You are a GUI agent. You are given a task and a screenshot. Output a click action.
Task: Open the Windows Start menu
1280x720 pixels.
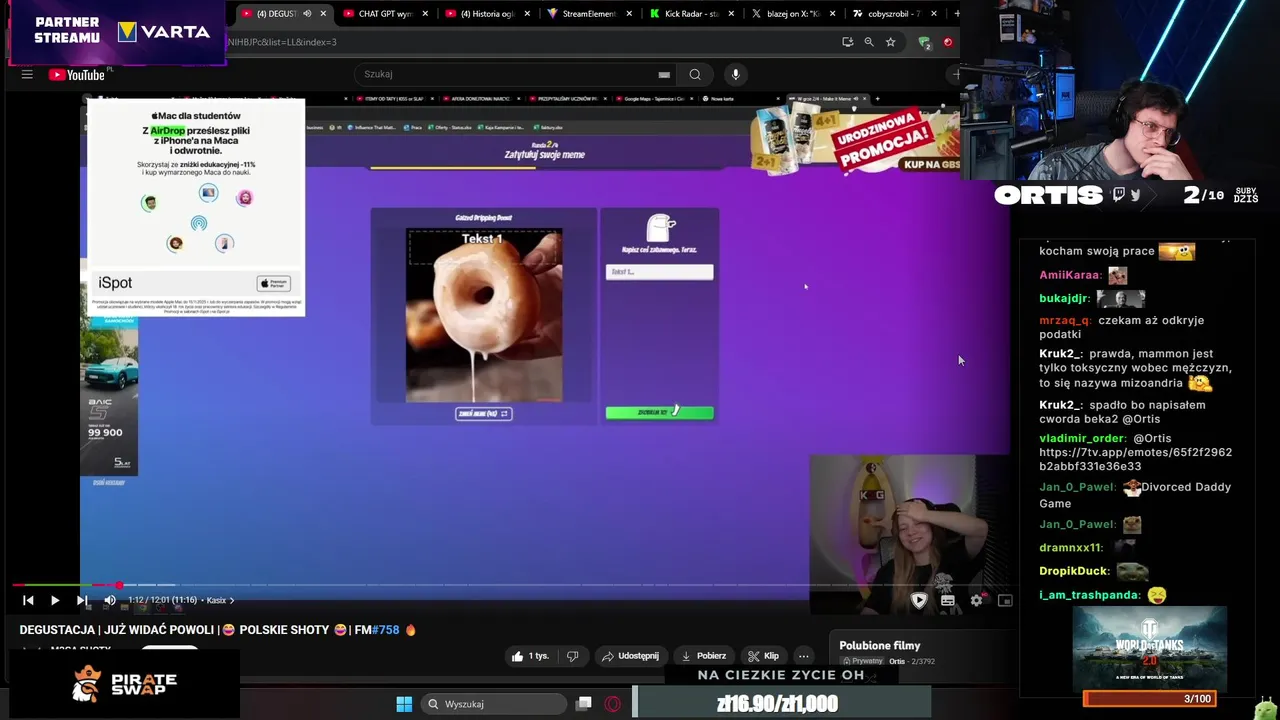click(404, 704)
